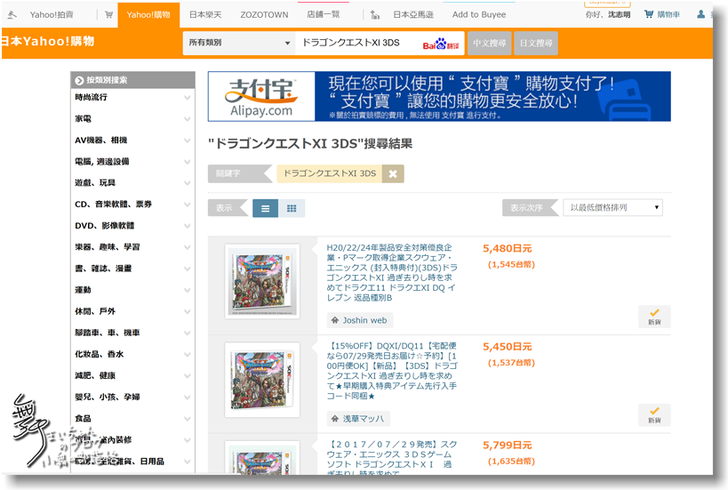Click the 新貨 checkmark badge on first product
Screen dimensions: 728x490
(x=653, y=317)
